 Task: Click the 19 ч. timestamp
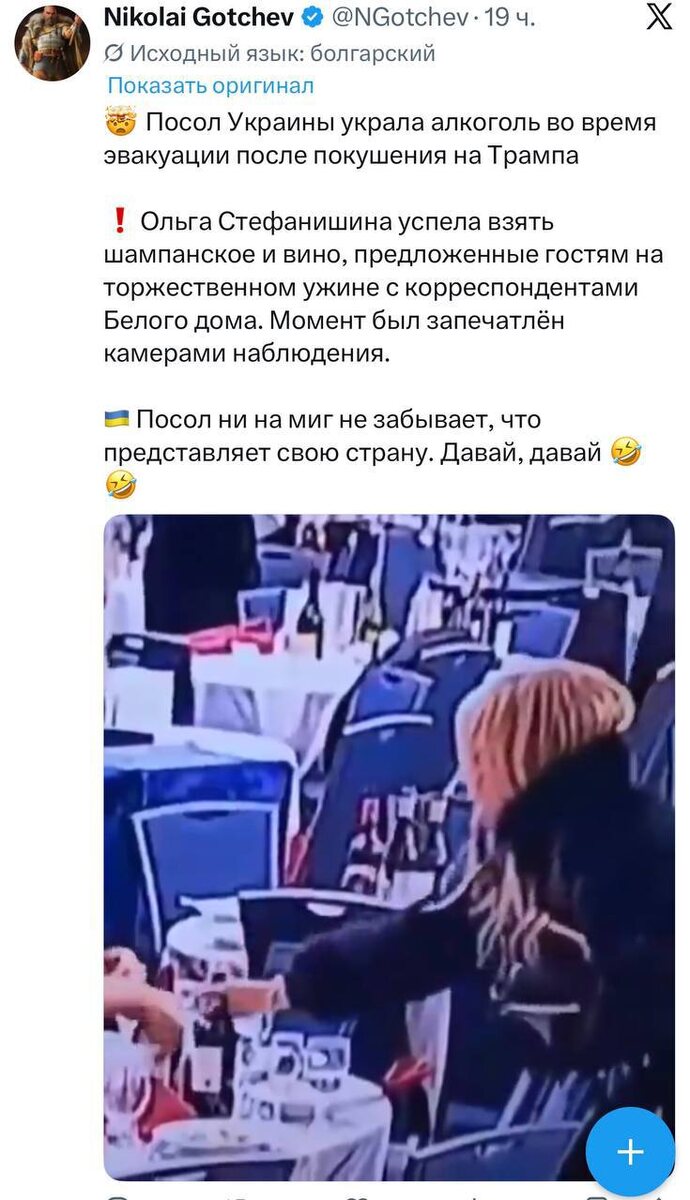click(510, 18)
